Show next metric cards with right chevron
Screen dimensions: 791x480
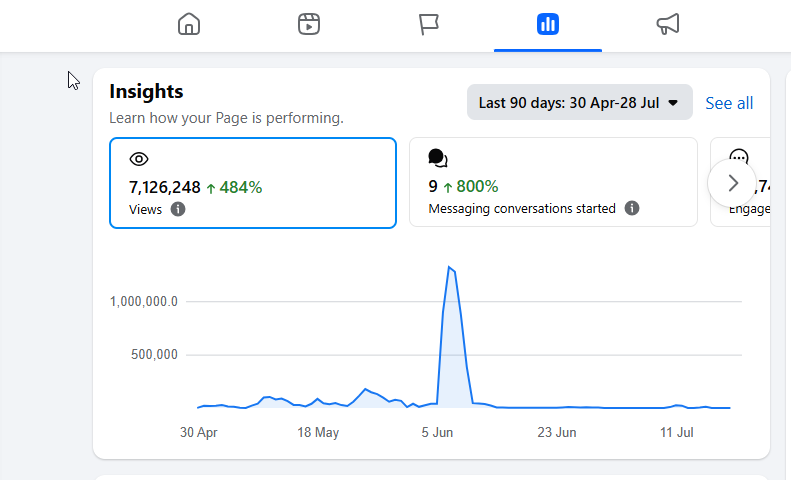(732, 183)
